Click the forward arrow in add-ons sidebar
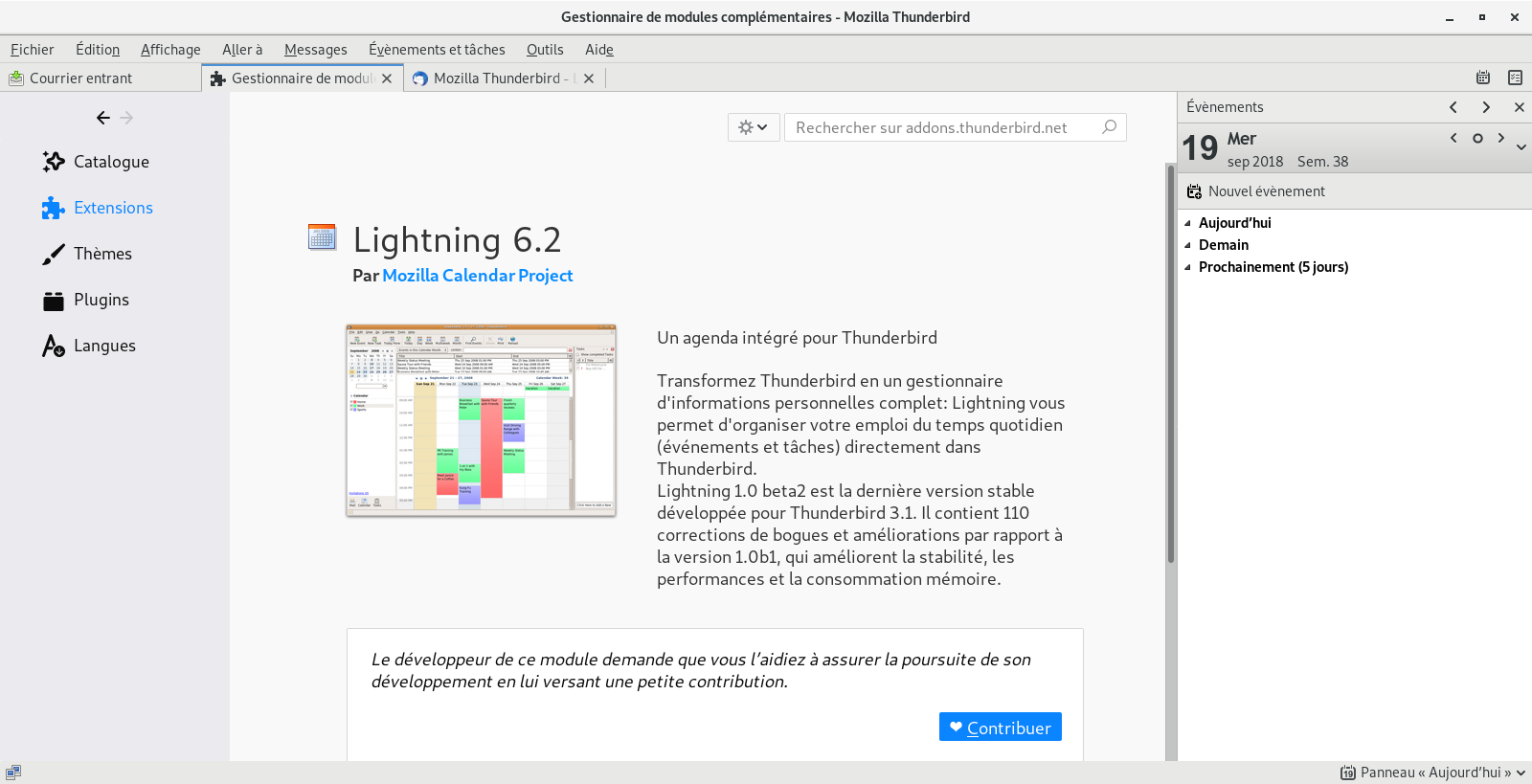 point(126,118)
